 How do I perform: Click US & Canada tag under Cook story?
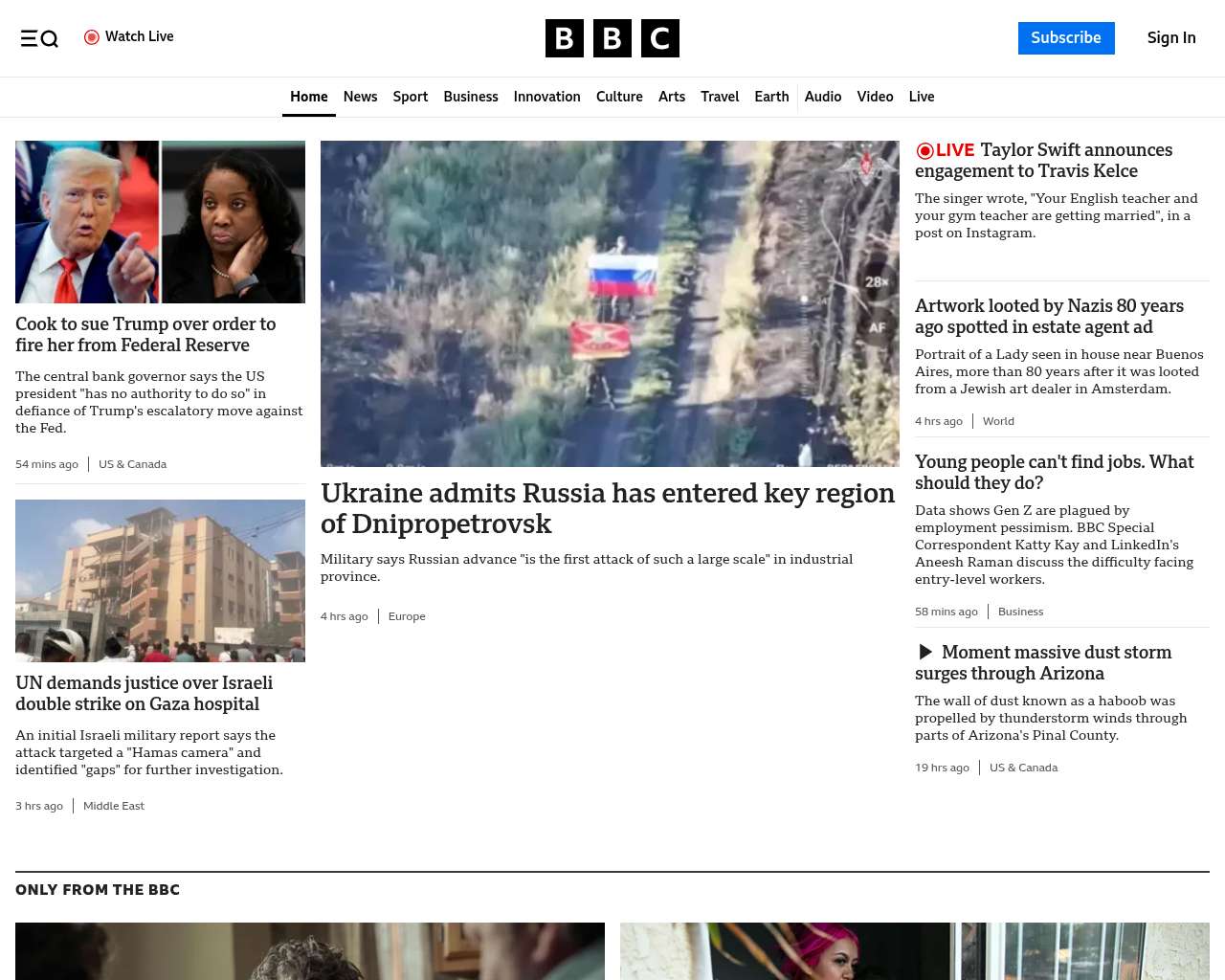[x=133, y=464]
